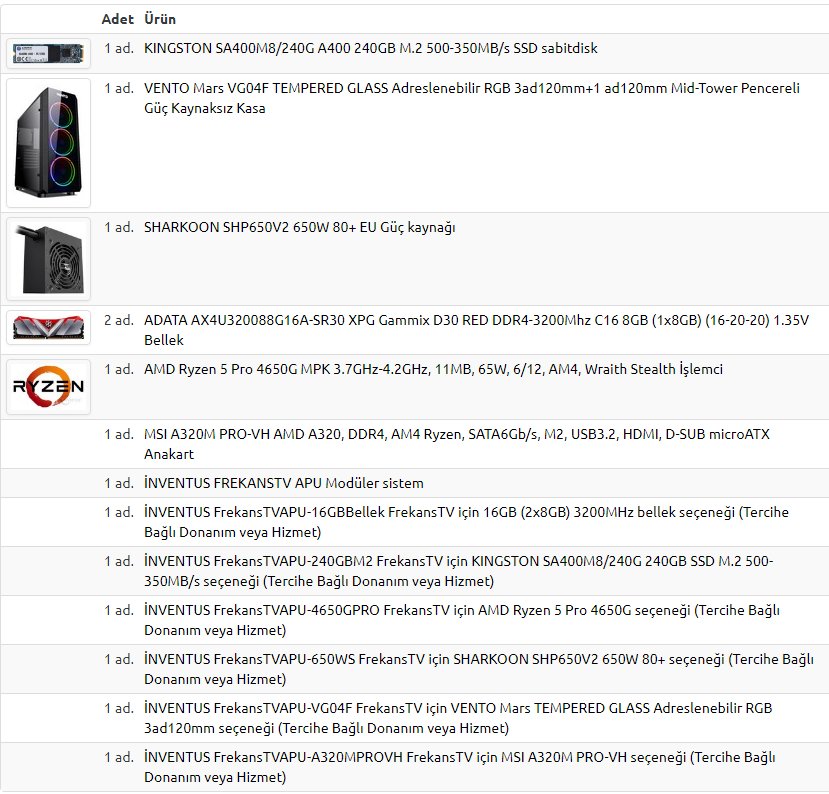Click the İNVENTUS FREKANSTV APU Modüler sistem entry
Screen dimensions: 829x794
pyautogui.click(x=283, y=483)
